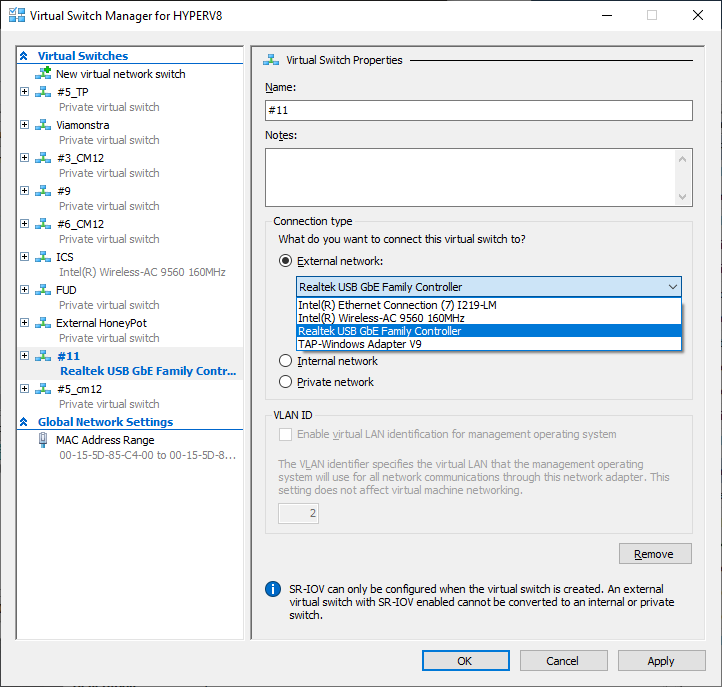Expand the #6_CM12 tree node
722x687 pixels.
[24, 224]
